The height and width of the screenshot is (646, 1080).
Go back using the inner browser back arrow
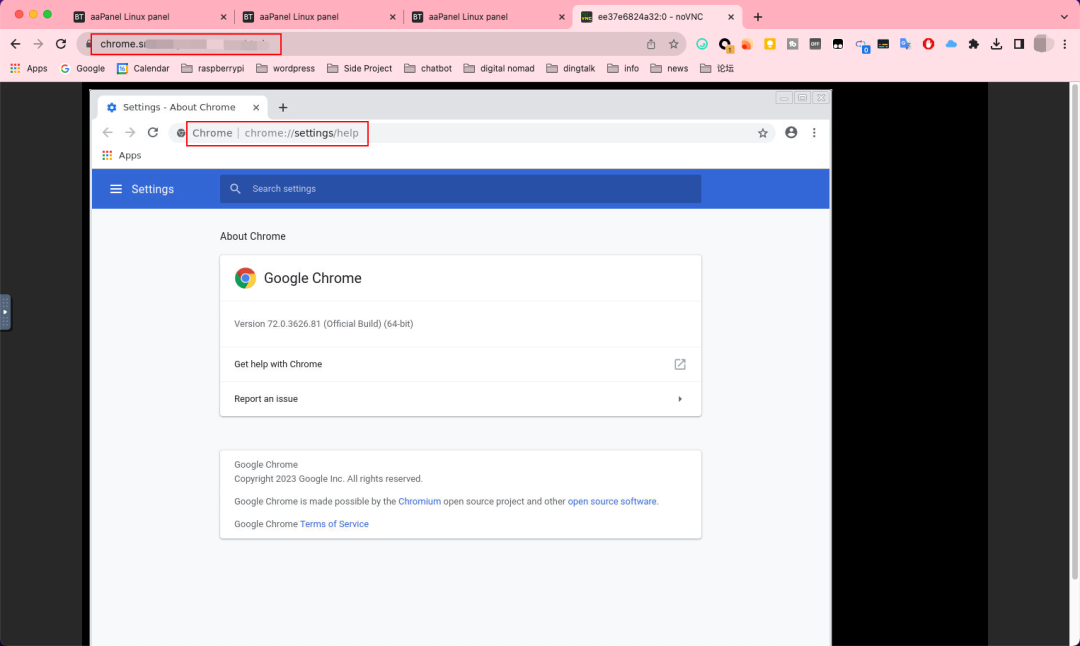107,132
